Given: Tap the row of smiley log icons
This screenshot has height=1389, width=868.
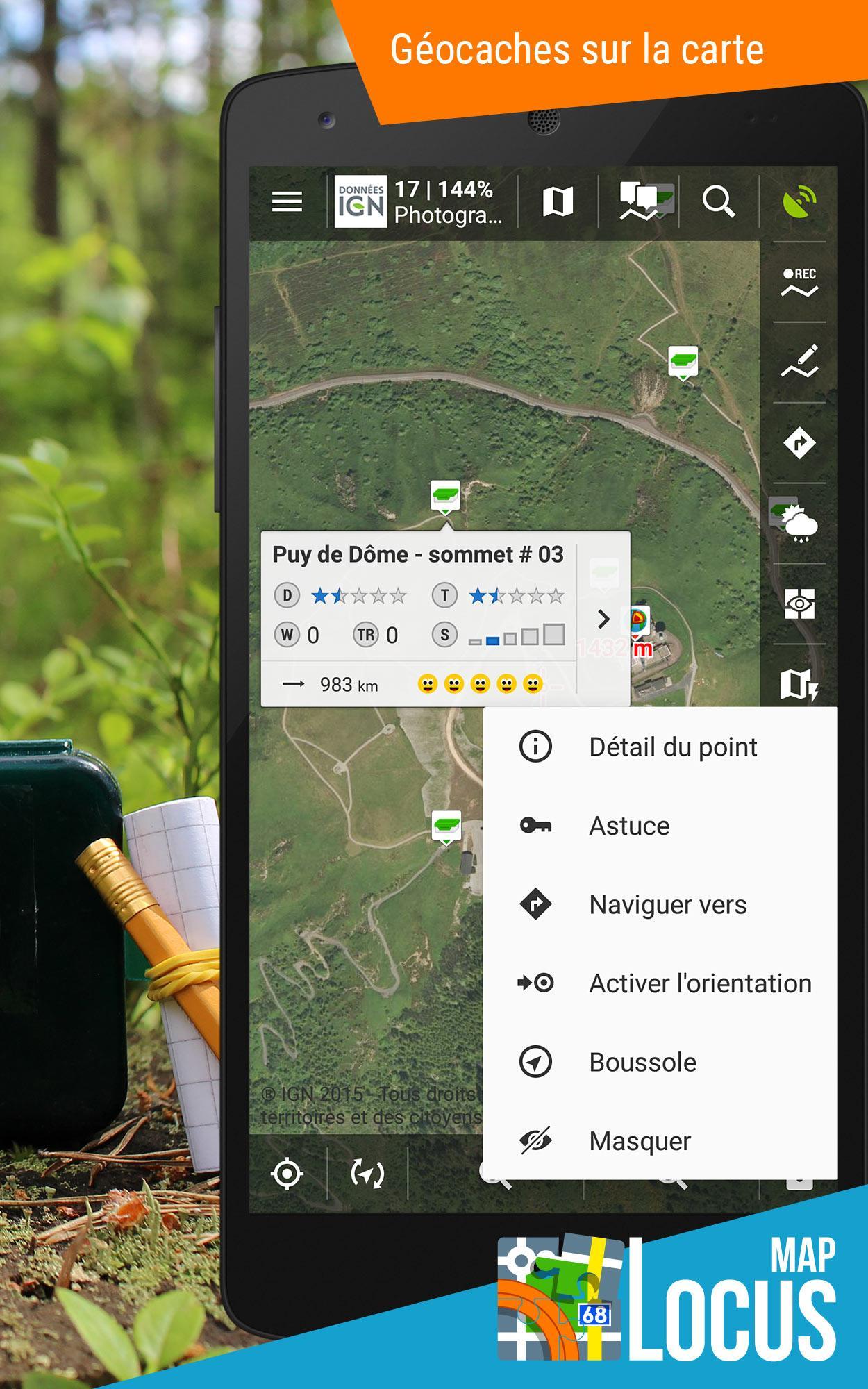Looking at the screenshot, I should point(480,684).
